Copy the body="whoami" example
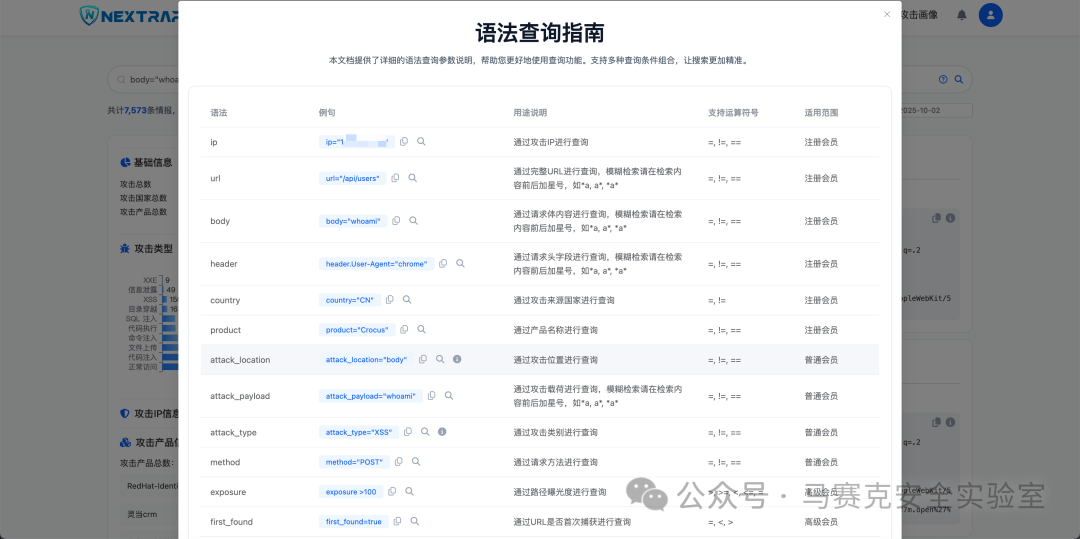 coord(396,221)
